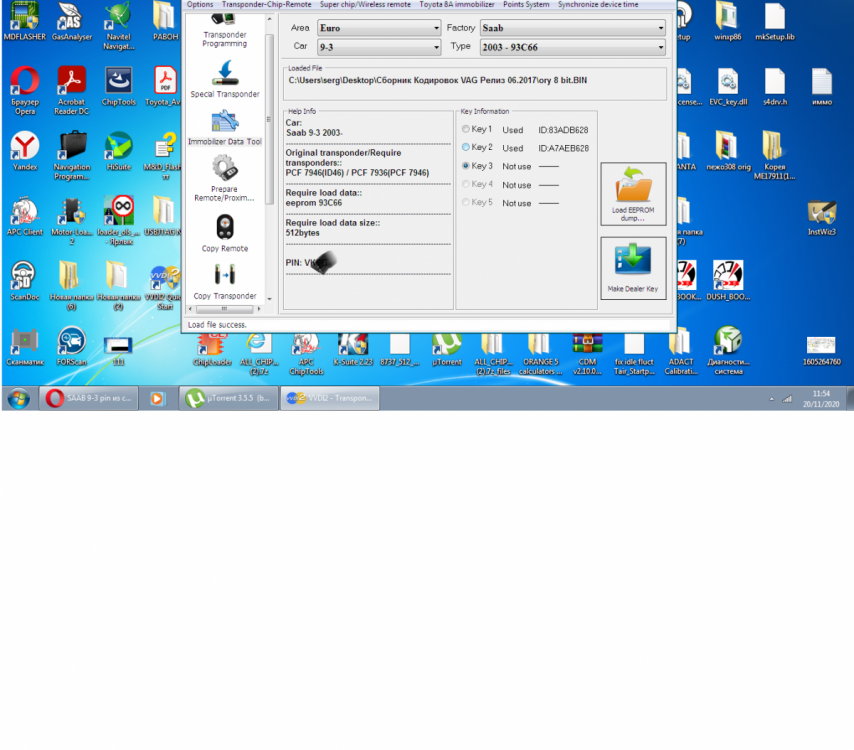
Task: Open DUSH_BOO desktop icon
Action: point(728,281)
